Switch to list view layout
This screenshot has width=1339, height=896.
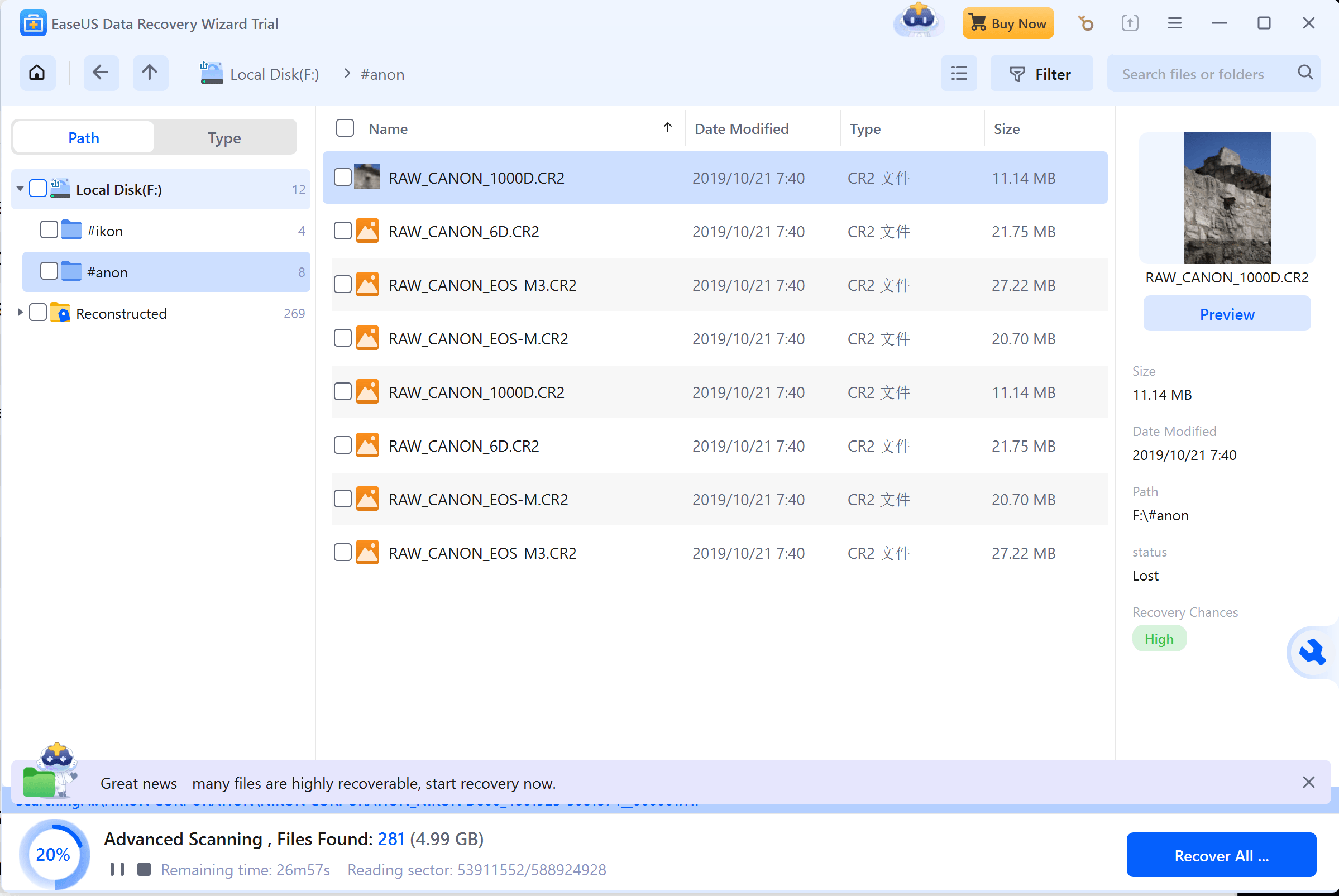click(959, 73)
